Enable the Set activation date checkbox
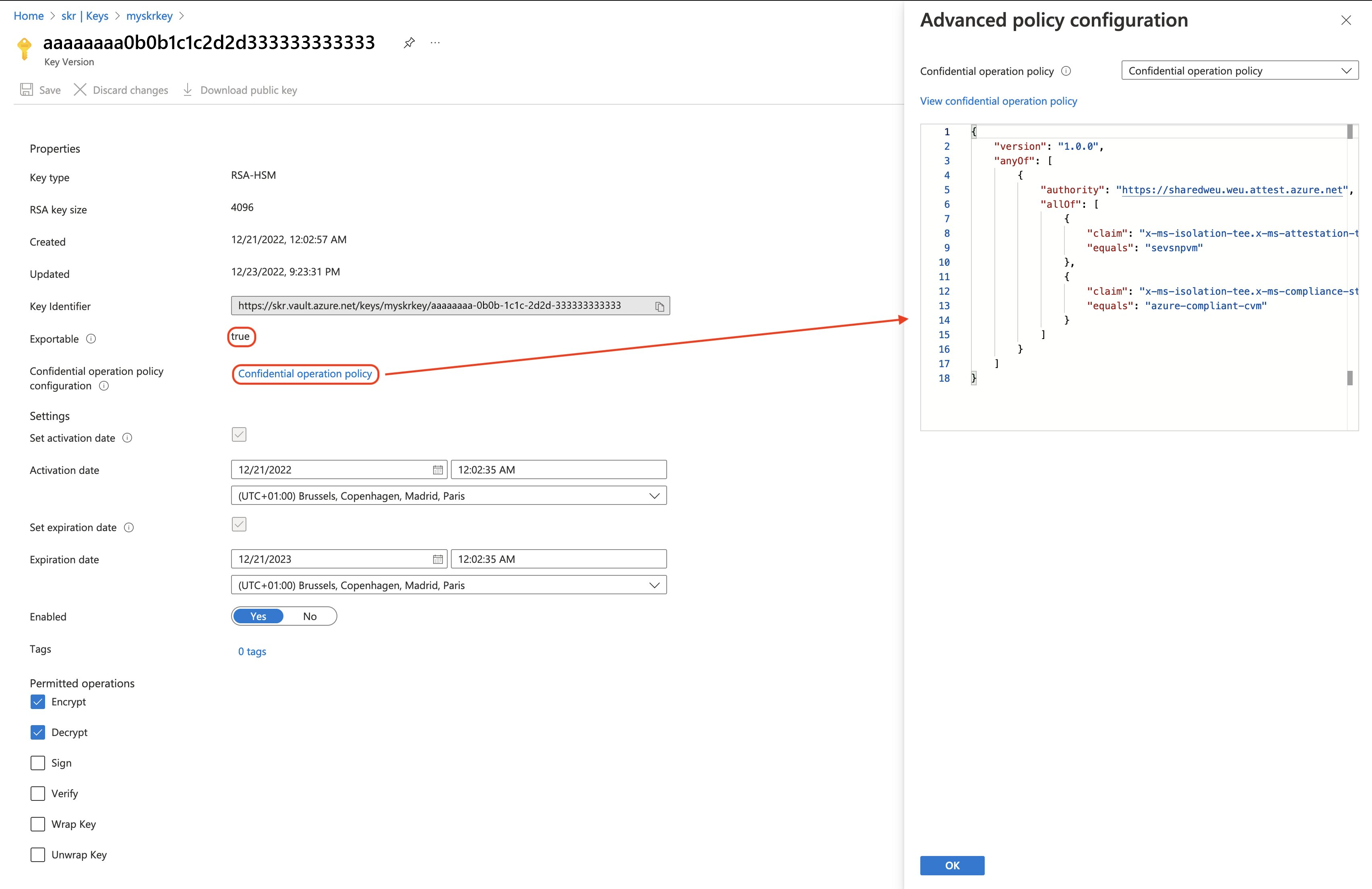1372x889 pixels. pyautogui.click(x=239, y=434)
